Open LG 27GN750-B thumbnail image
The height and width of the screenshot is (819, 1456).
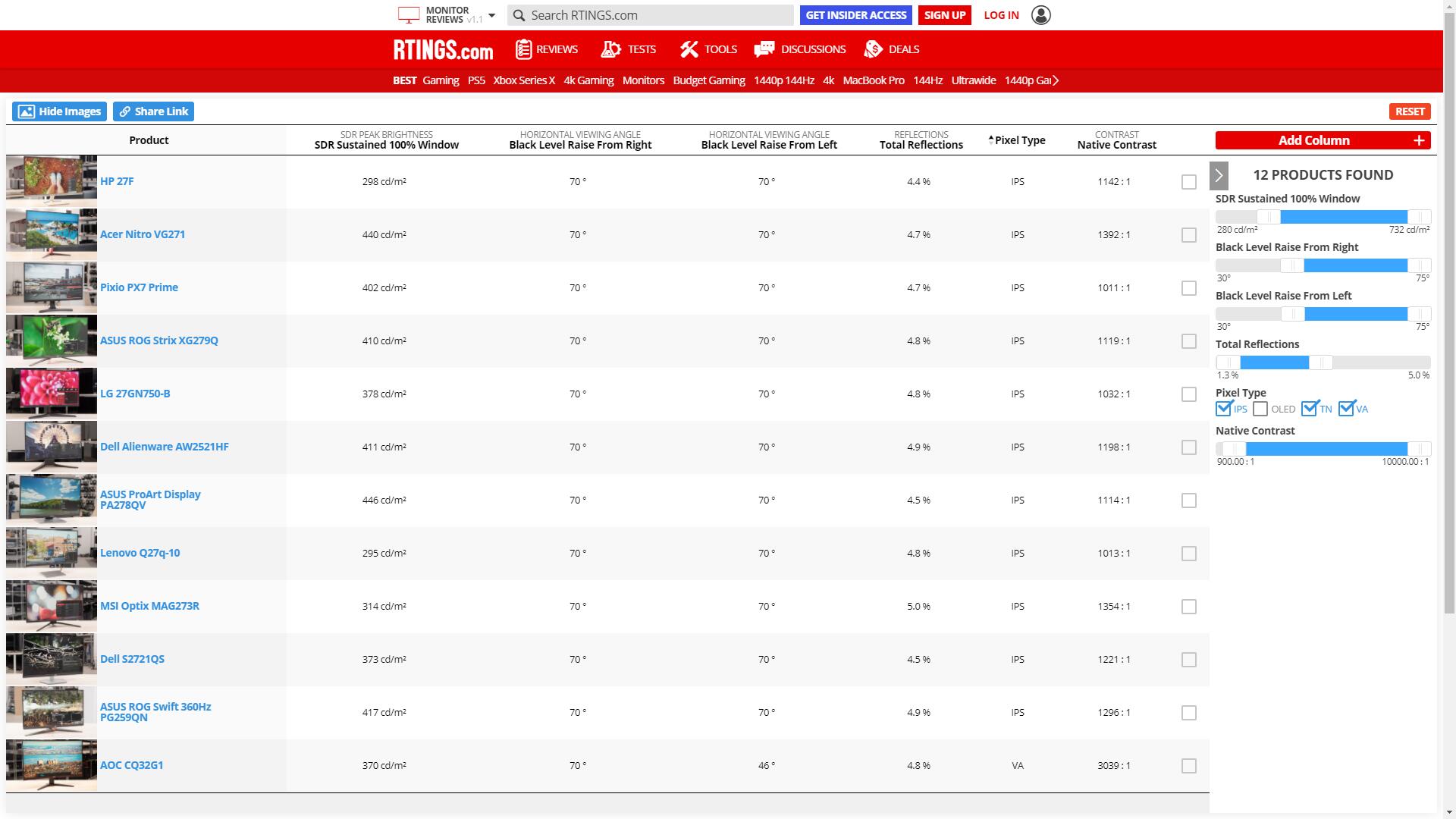(52, 394)
